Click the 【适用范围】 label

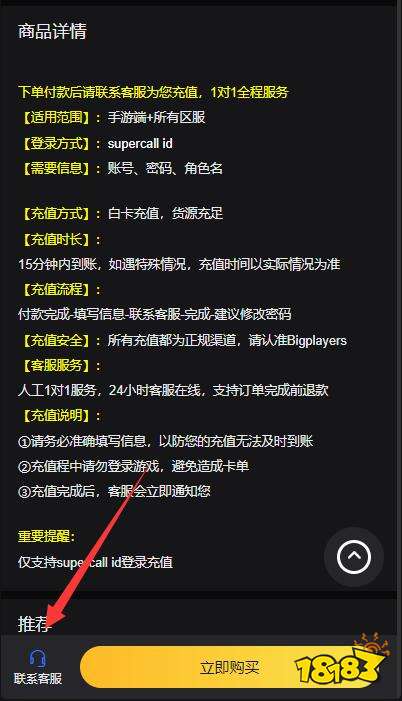pos(57,118)
